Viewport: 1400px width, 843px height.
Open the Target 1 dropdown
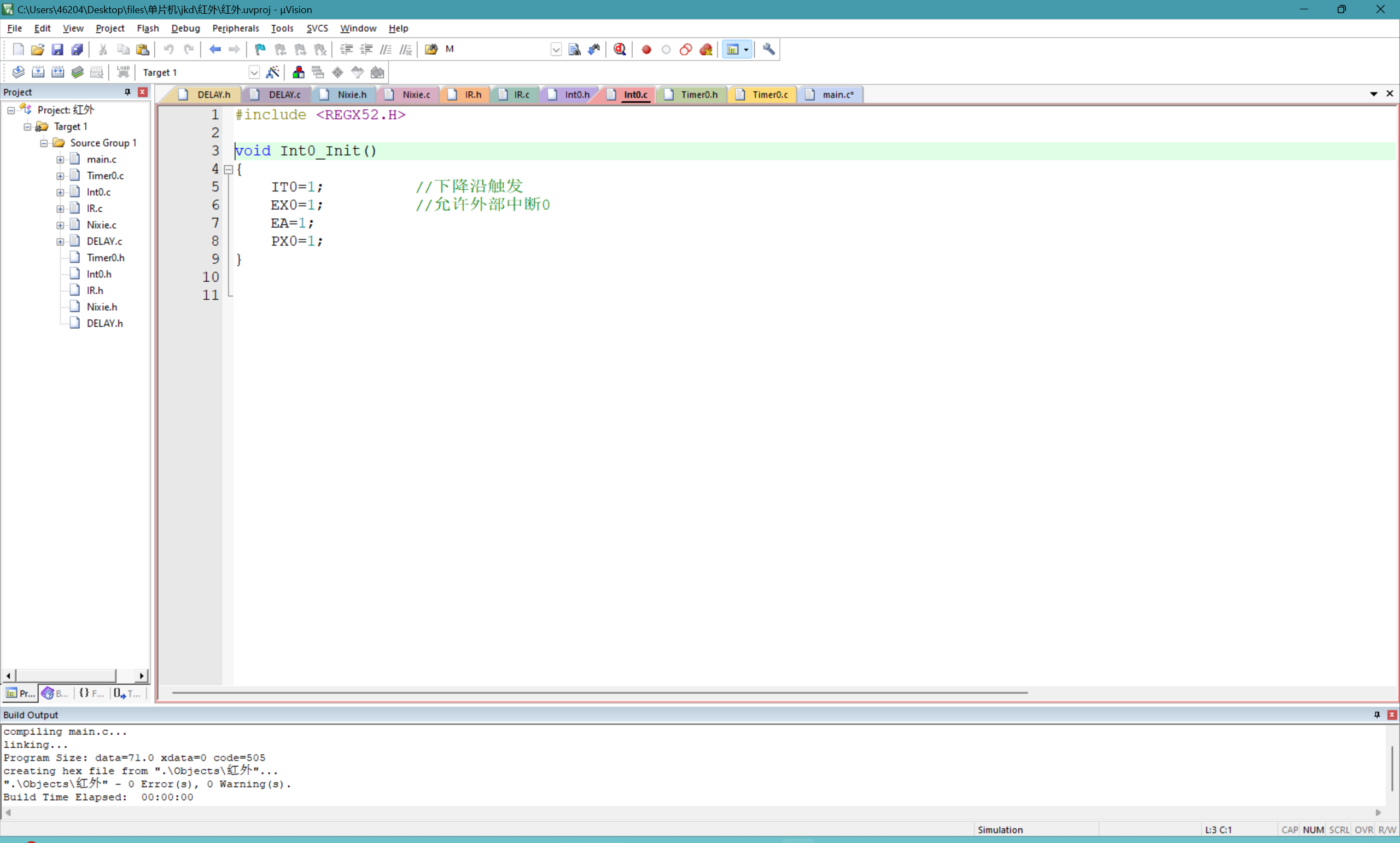[x=254, y=72]
